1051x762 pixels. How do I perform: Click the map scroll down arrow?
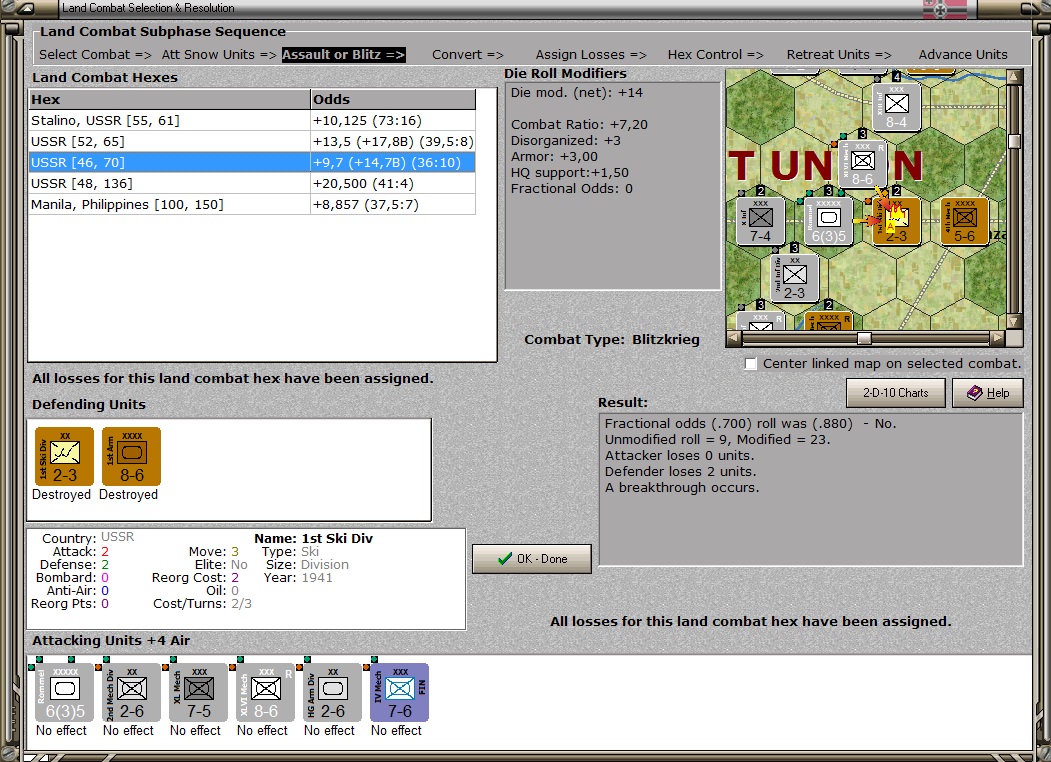tap(1014, 322)
